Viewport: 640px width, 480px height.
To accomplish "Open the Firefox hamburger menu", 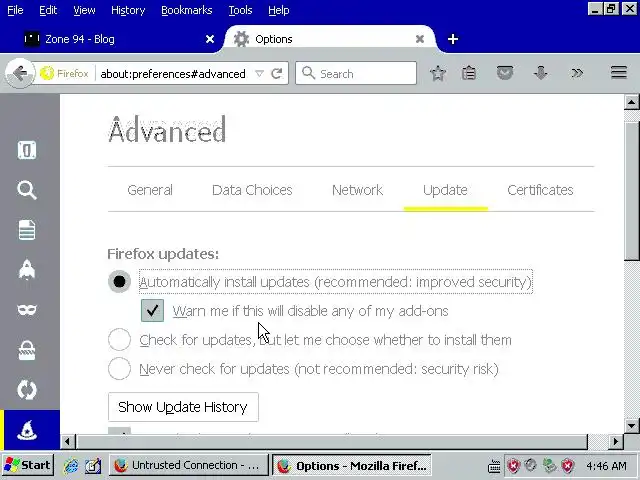I will tap(619, 73).
